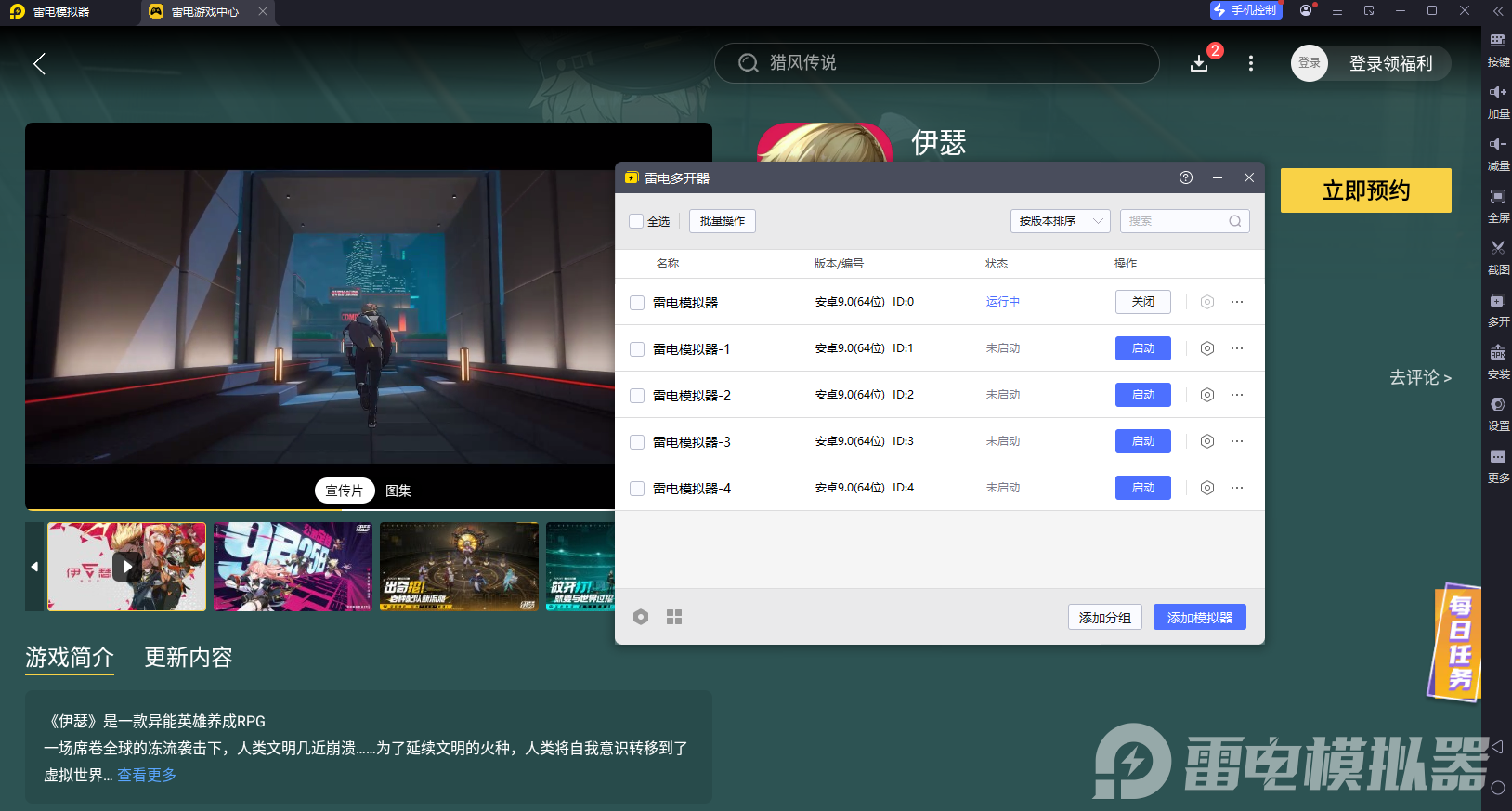
Task: Open more options for running 雷电模拟器 row
Action: pos(1237,302)
